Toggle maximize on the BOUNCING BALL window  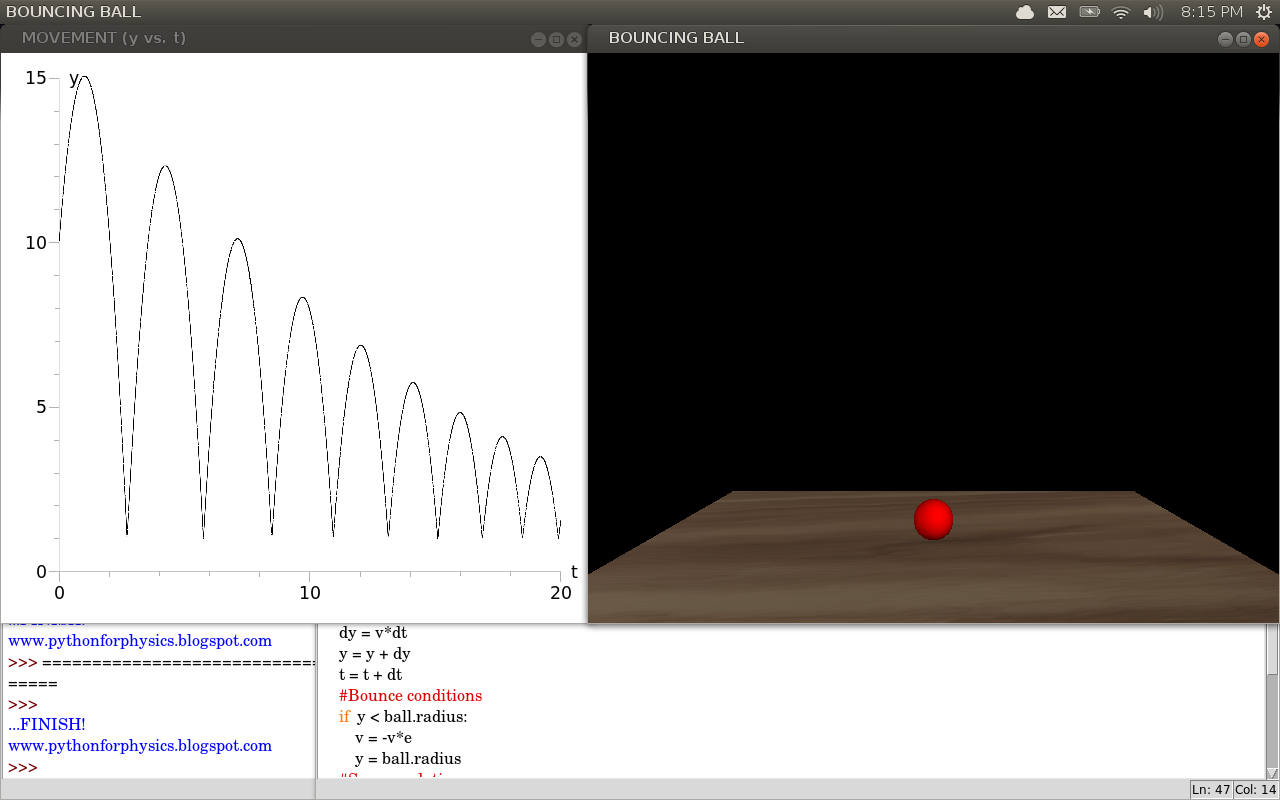point(1241,39)
